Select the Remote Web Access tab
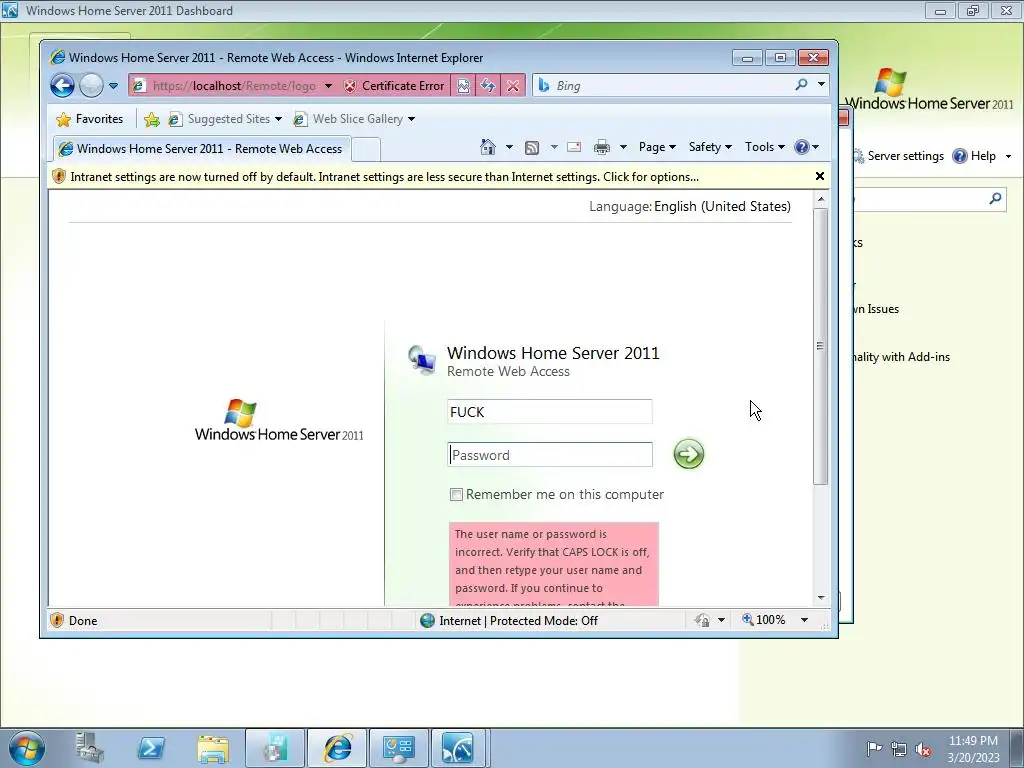Image resolution: width=1024 pixels, height=768 pixels. click(x=202, y=149)
